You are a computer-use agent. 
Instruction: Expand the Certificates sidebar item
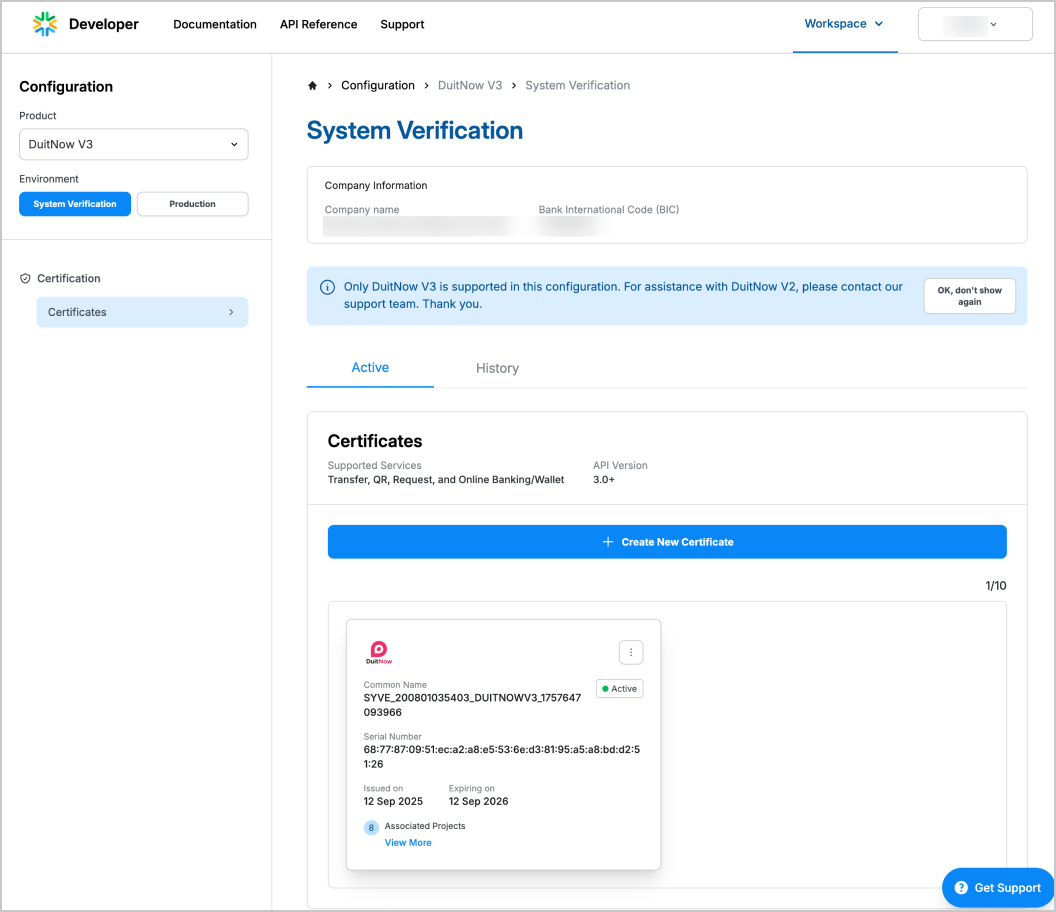tap(142, 312)
